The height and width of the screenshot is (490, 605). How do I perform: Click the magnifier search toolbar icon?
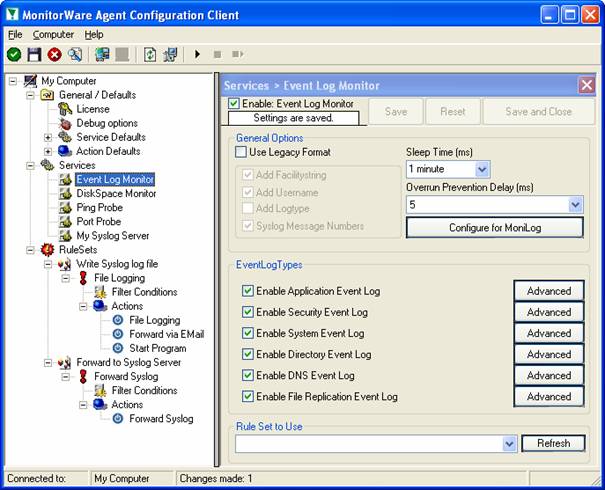pos(75,54)
